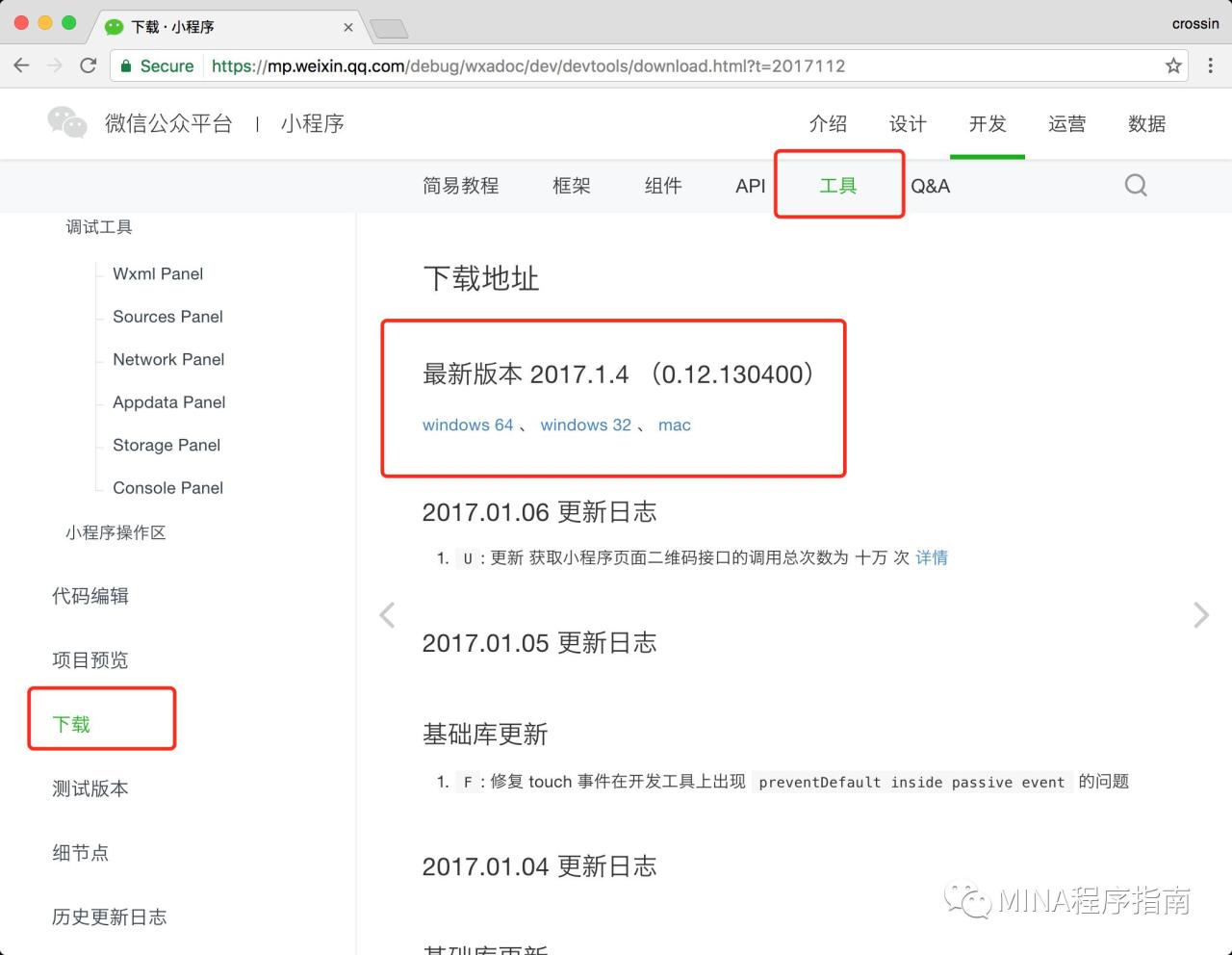
Task: Select 下载 in the sidebar
Action: (x=71, y=724)
